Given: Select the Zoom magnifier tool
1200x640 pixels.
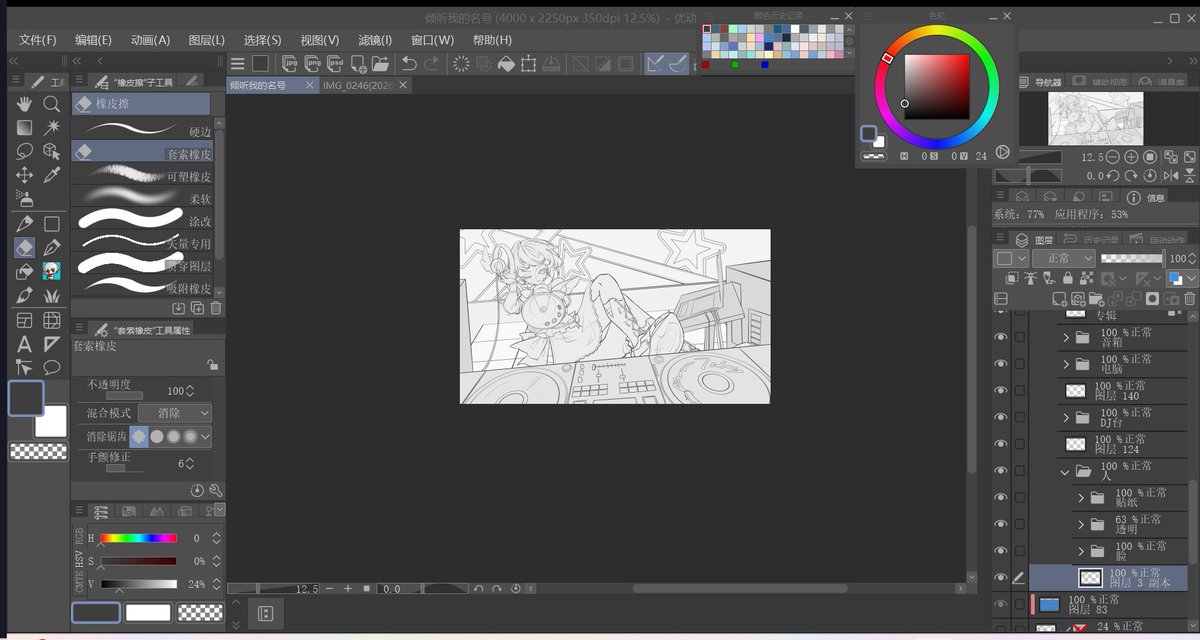Looking at the screenshot, I should (x=52, y=104).
